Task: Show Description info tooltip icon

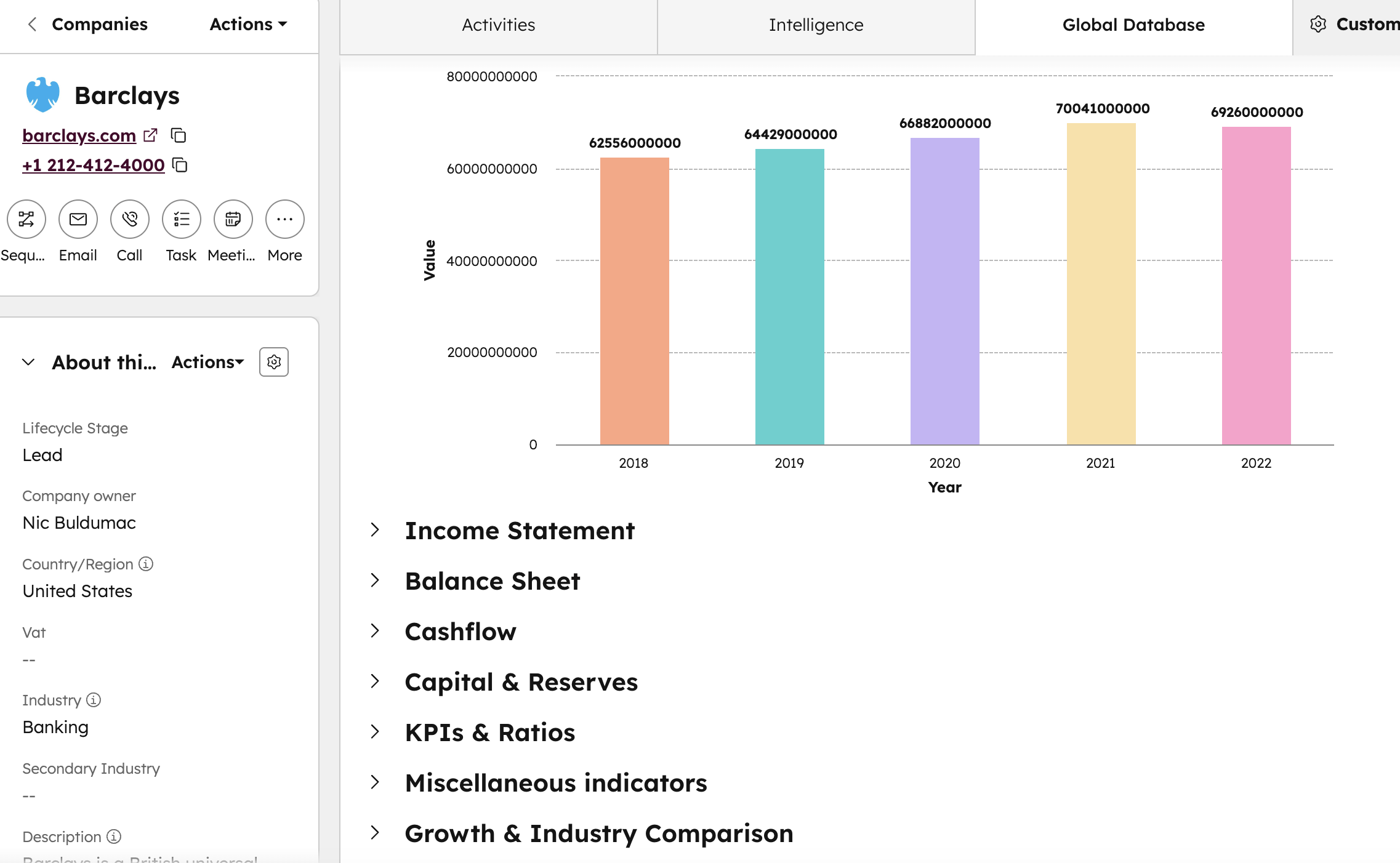Action: pos(114,837)
